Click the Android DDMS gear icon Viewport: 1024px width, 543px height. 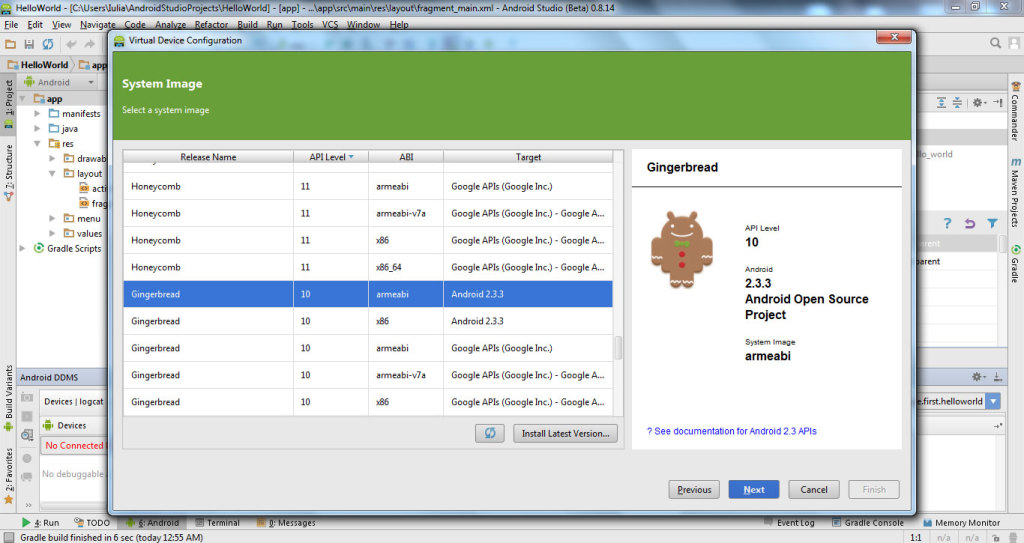point(978,377)
